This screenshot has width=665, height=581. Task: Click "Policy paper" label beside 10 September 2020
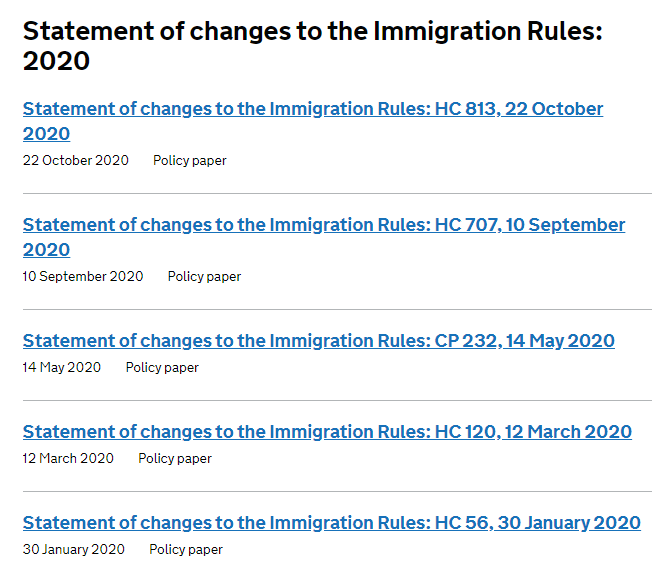click(204, 276)
